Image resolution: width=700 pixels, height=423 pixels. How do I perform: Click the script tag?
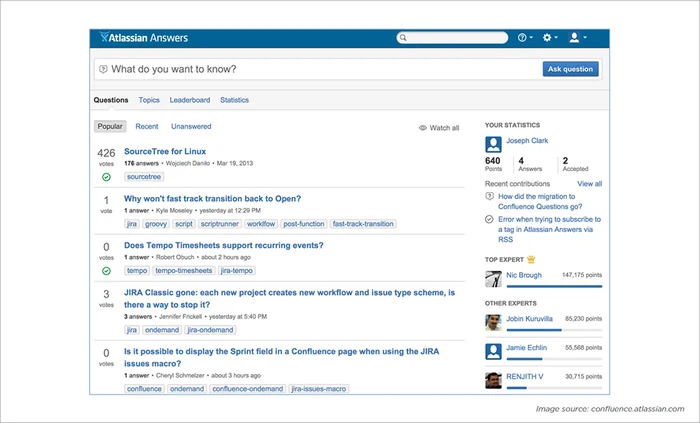click(183, 224)
